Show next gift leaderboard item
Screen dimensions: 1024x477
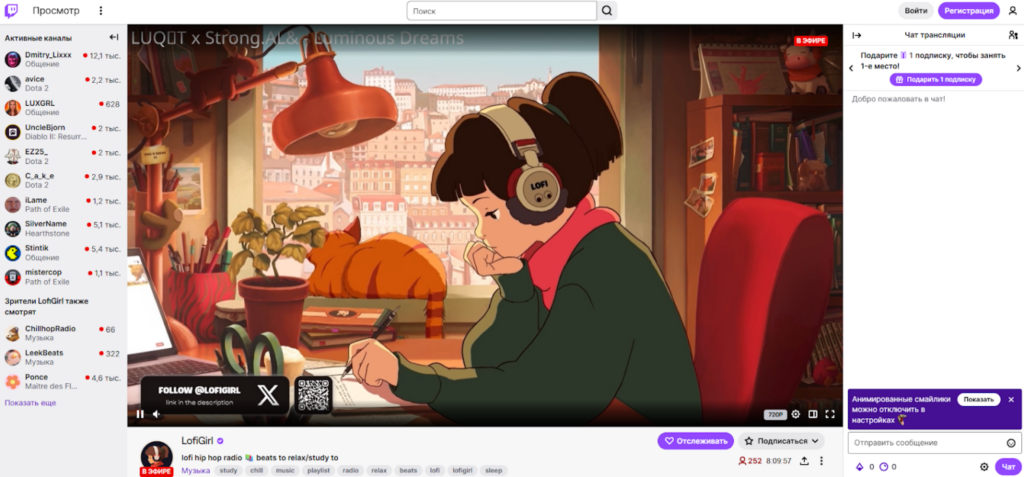pyautogui.click(x=1018, y=68)
